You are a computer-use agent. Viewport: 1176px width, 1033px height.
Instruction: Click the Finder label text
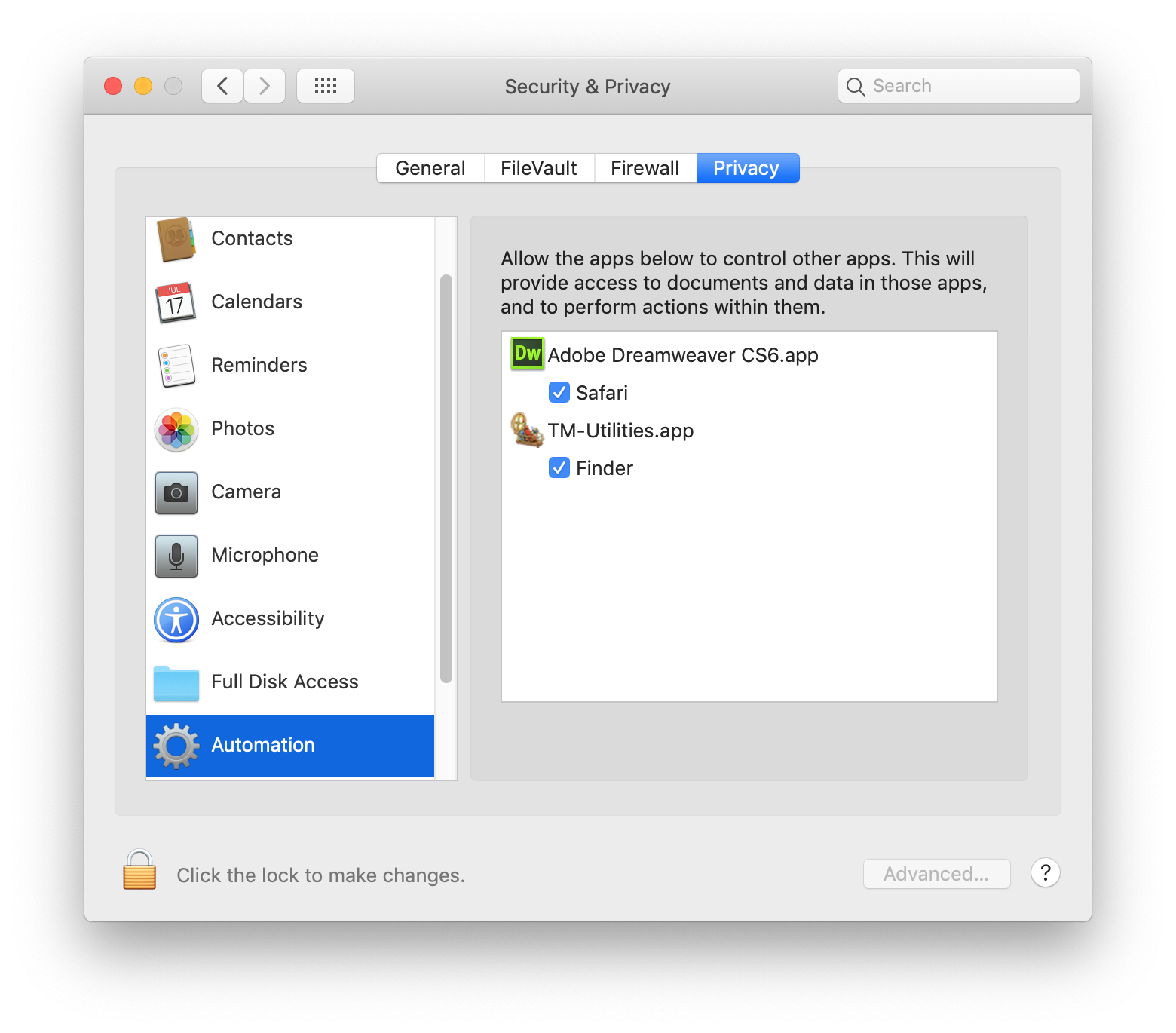(x=605, y=468)
